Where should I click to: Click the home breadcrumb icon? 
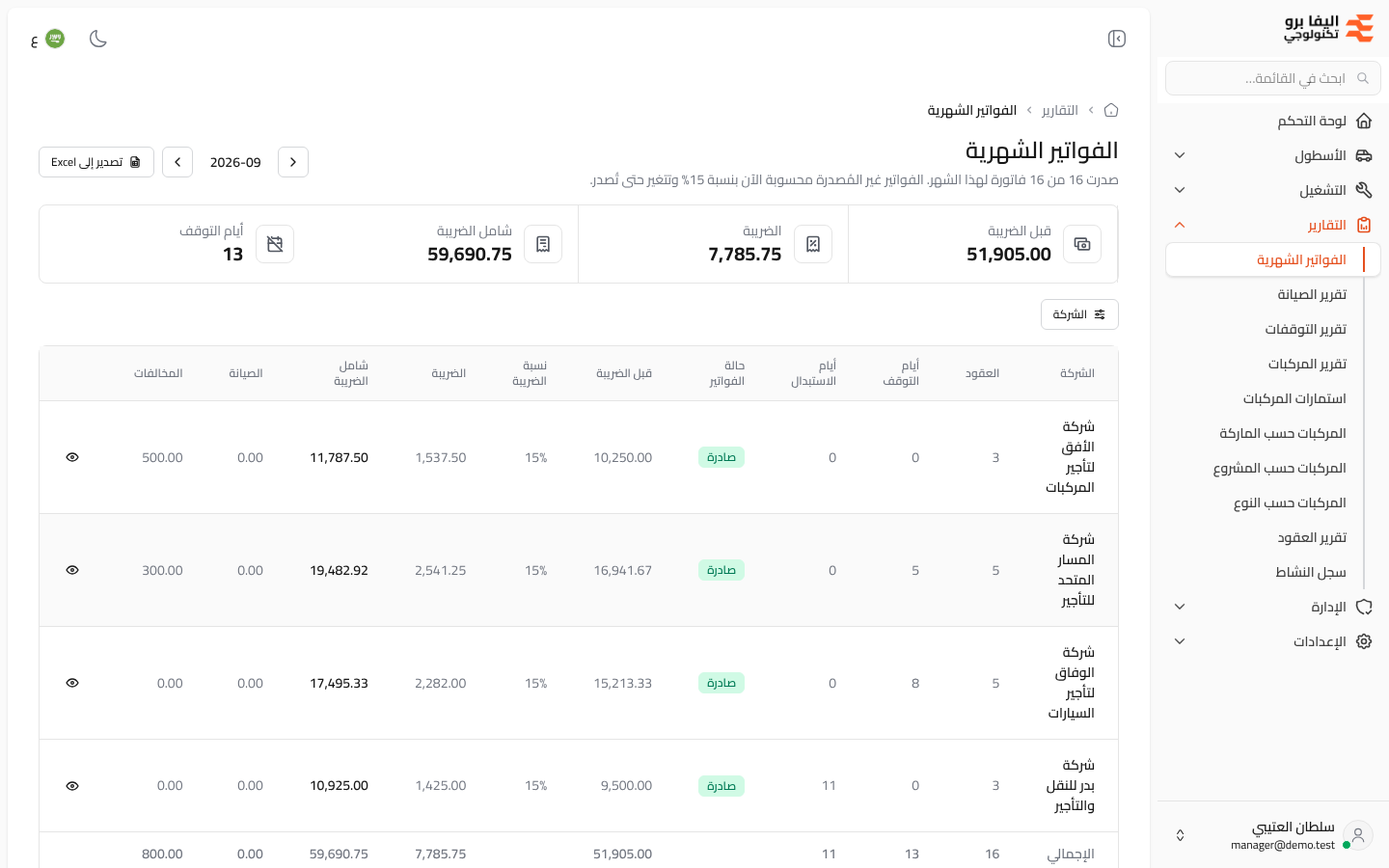pos(1111,110)
